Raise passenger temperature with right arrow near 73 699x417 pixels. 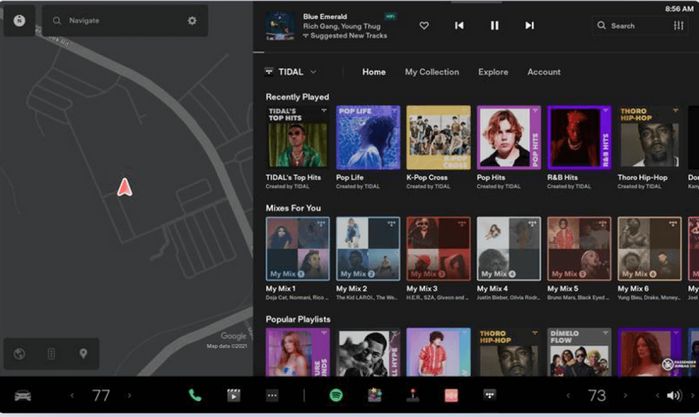[625, 395]
